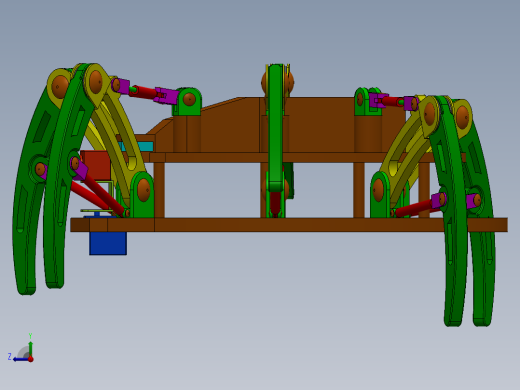Click the blue Z axis of the orientation triad
This screenshot has width=520, height=390.
(21, 359)
